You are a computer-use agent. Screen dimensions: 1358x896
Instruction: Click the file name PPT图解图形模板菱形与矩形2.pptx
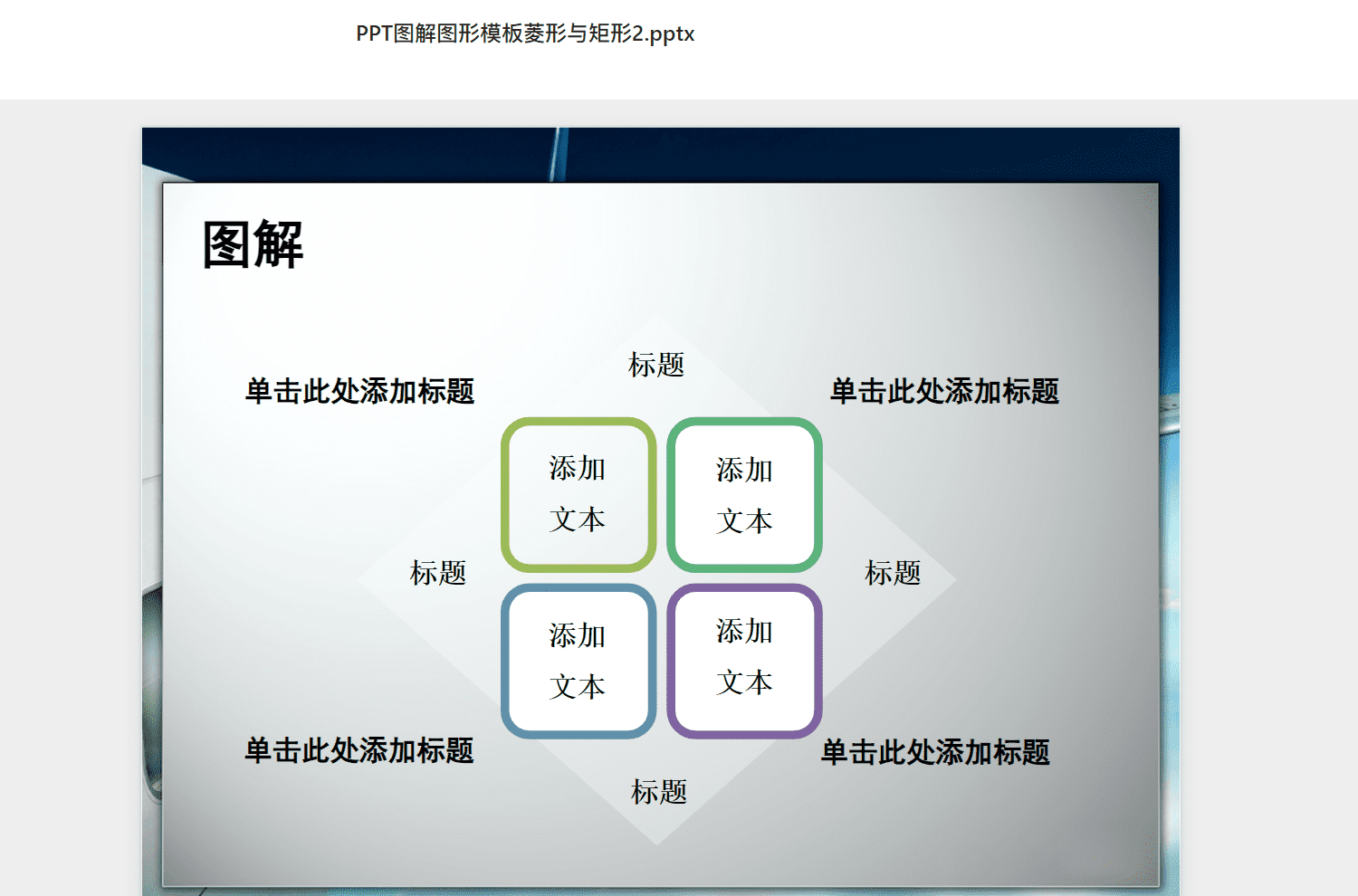(x=525, y=34)
